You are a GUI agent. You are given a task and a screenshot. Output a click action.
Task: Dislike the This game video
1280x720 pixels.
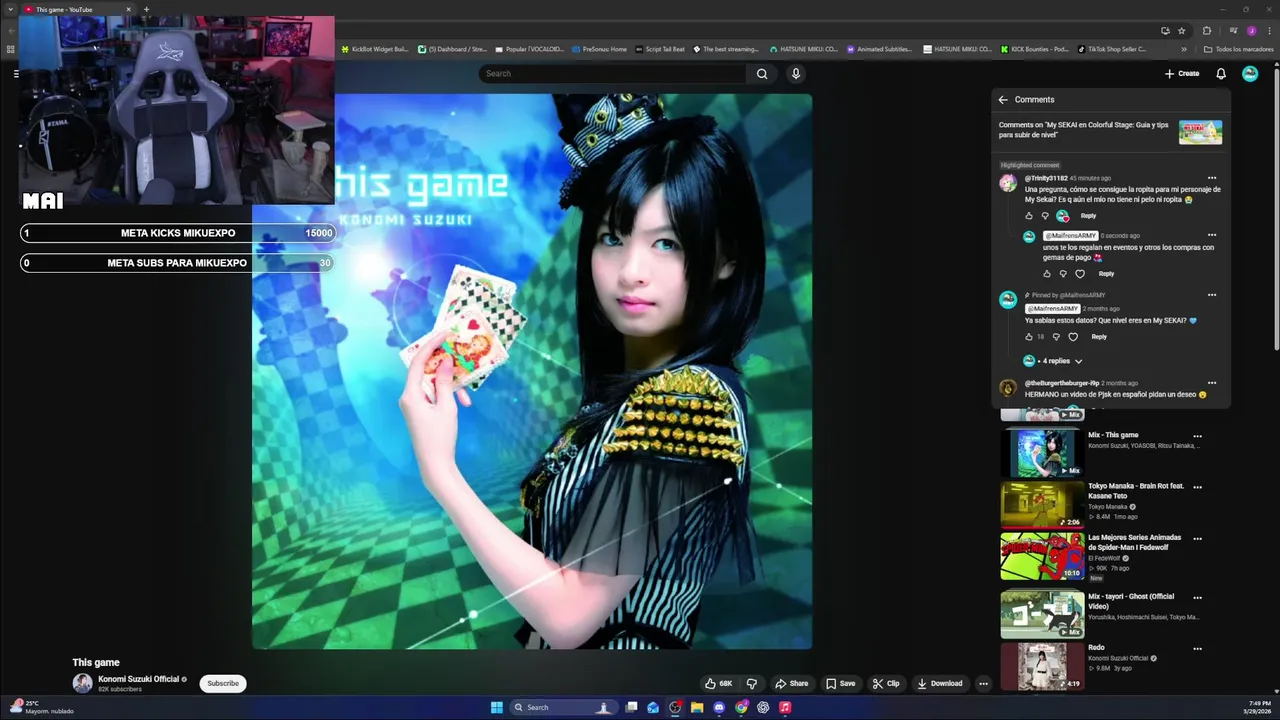(752, 684)
